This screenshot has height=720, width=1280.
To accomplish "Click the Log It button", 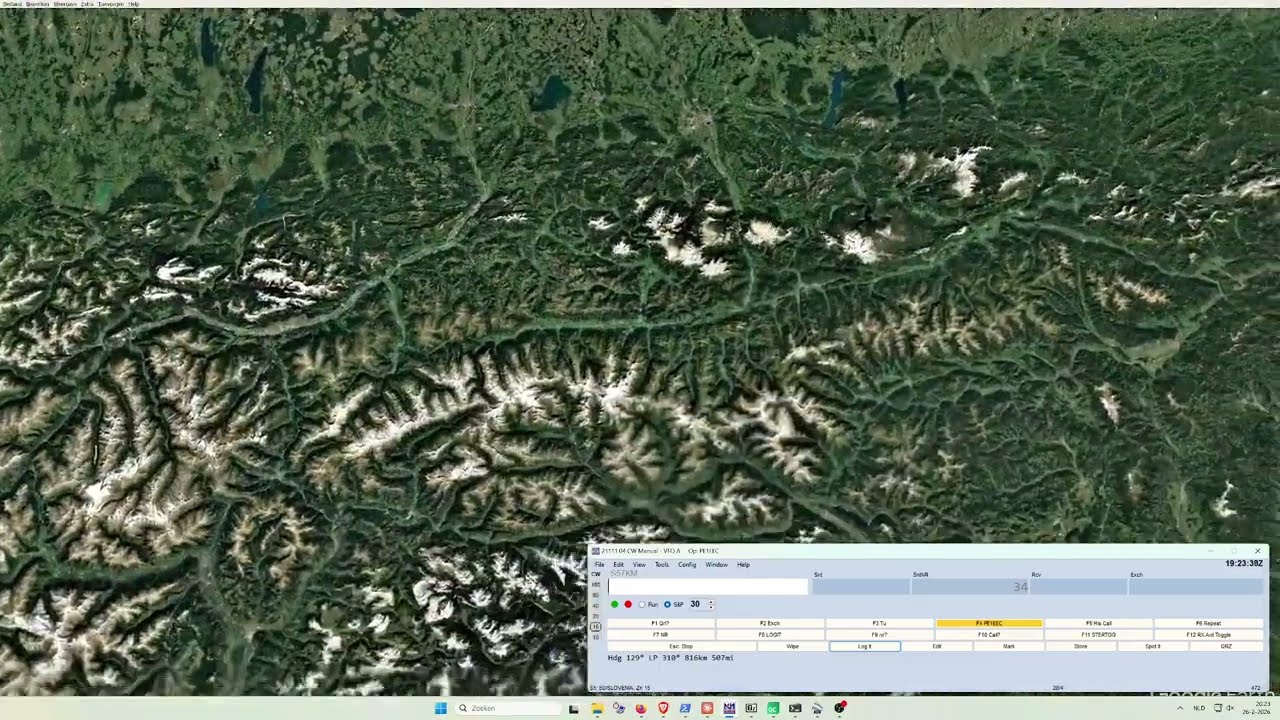I will coord(865,646).
